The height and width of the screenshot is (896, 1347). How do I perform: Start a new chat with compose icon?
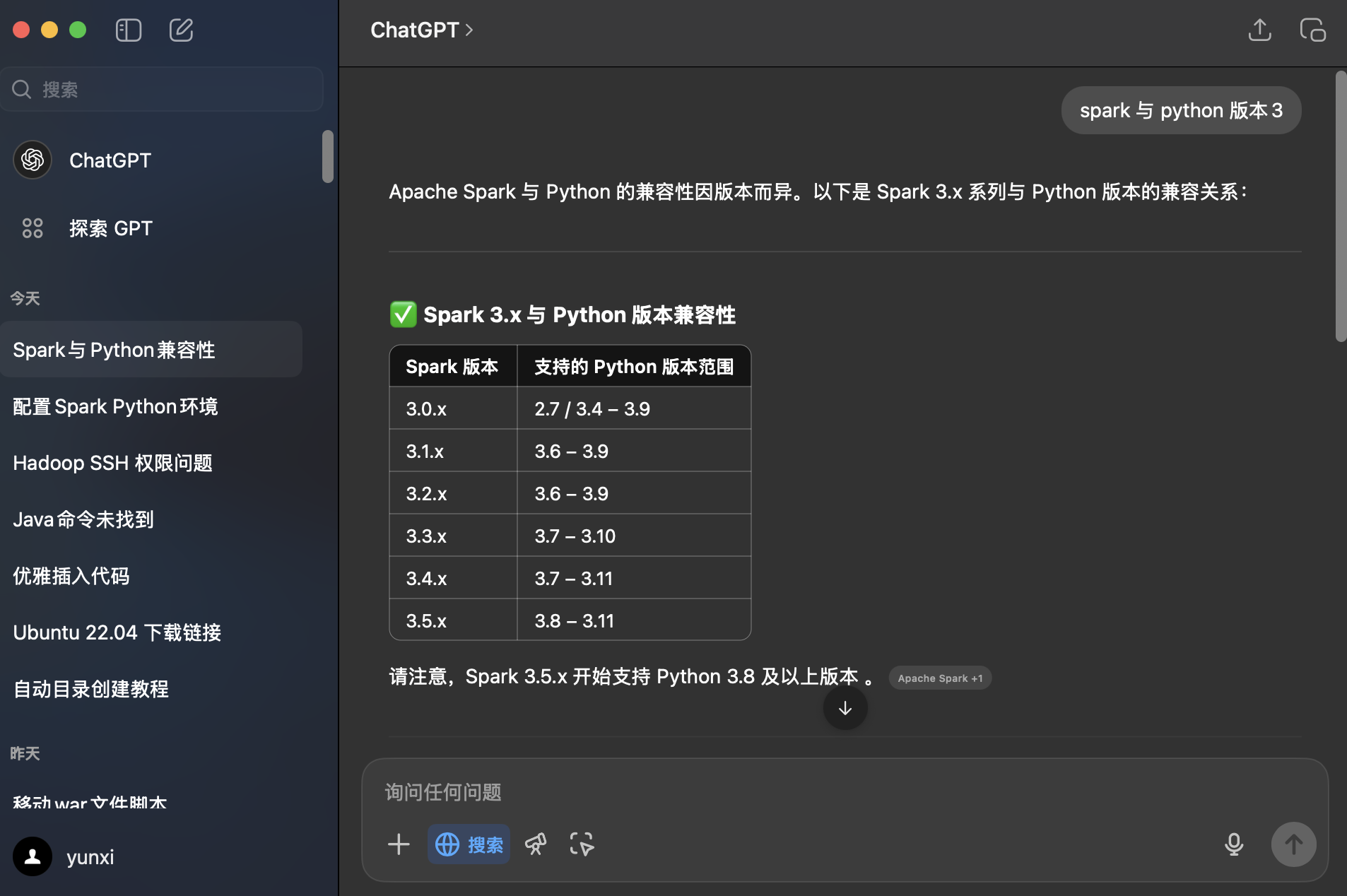pyautogui.click(x=181, y=30)
